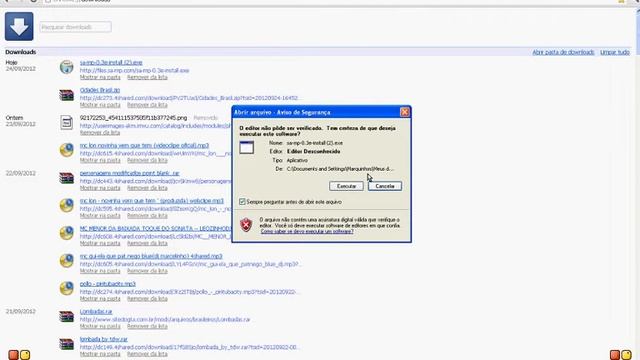This screenshot has height=360, width=640.
Task: Select the 92172253 png file name text
Action: point(133,118)
